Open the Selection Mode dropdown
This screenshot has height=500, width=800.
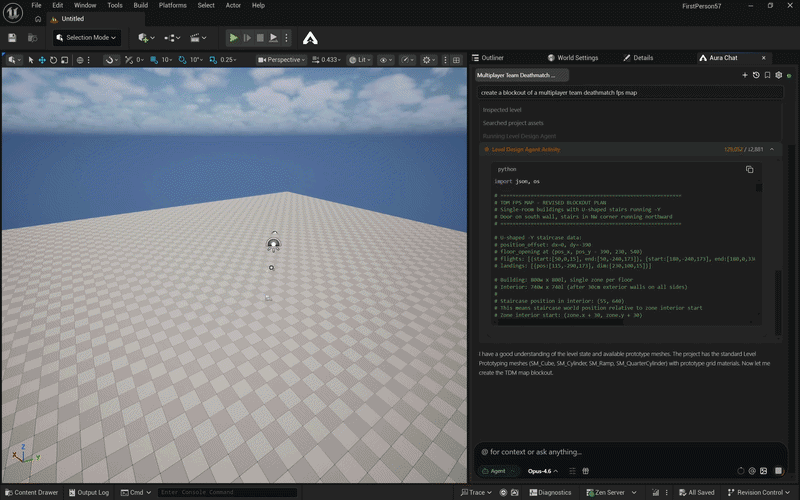(87, 38)
